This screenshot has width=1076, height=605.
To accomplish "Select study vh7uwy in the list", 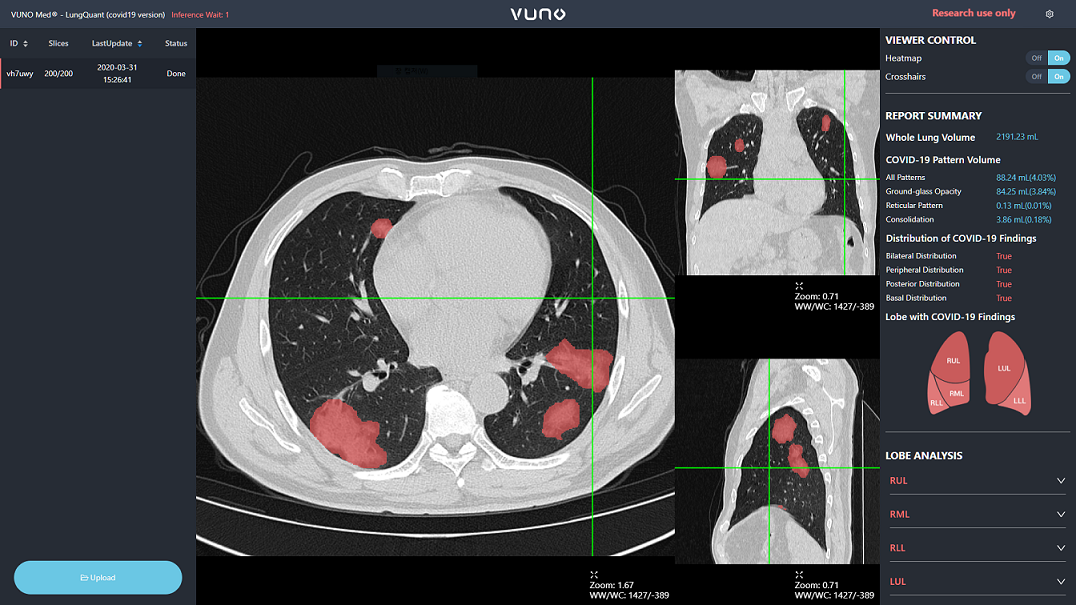I will point(97,73).
